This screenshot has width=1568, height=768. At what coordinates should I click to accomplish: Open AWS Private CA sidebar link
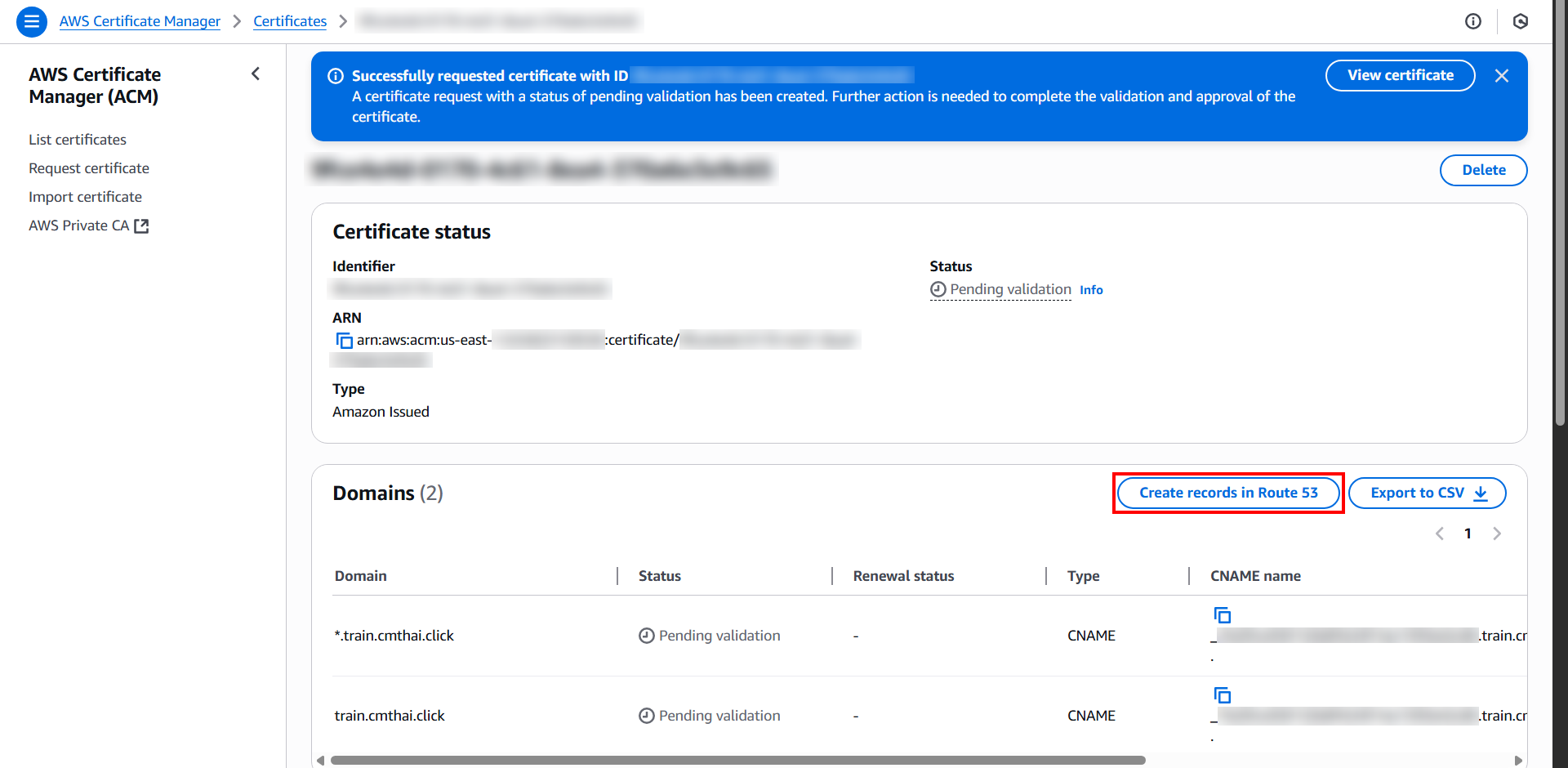[88, 225]
